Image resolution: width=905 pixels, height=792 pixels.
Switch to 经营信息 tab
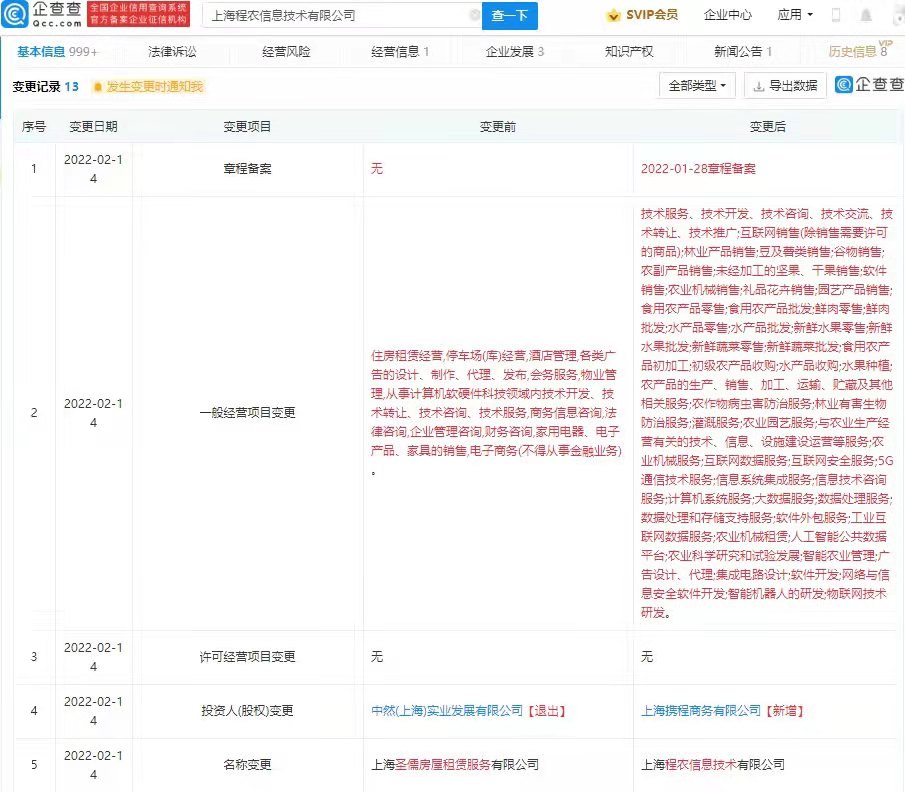(x=400, y=52)
